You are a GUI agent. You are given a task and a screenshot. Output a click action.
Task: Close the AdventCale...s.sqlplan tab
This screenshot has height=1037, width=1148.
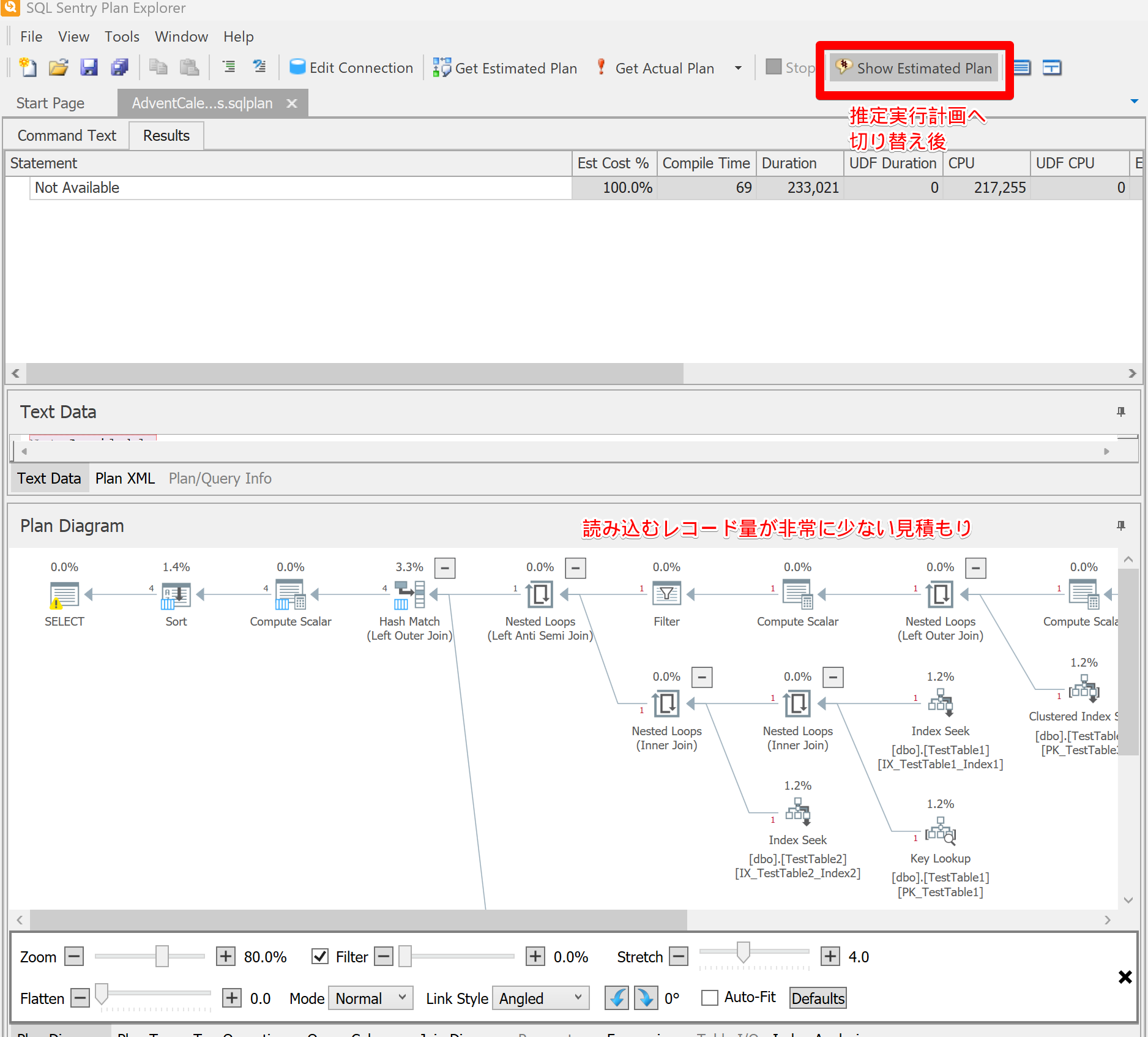292,103
